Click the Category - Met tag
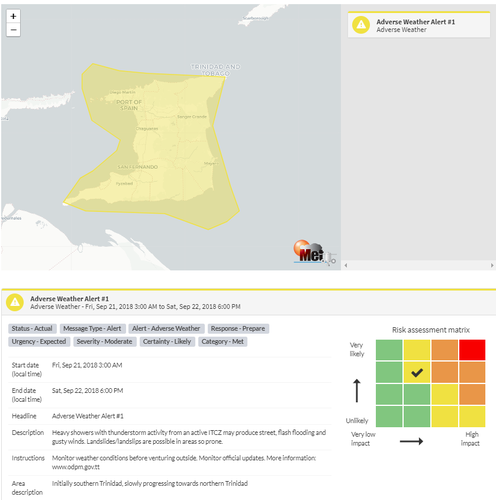Screen dimensions: 496x500 223,342
